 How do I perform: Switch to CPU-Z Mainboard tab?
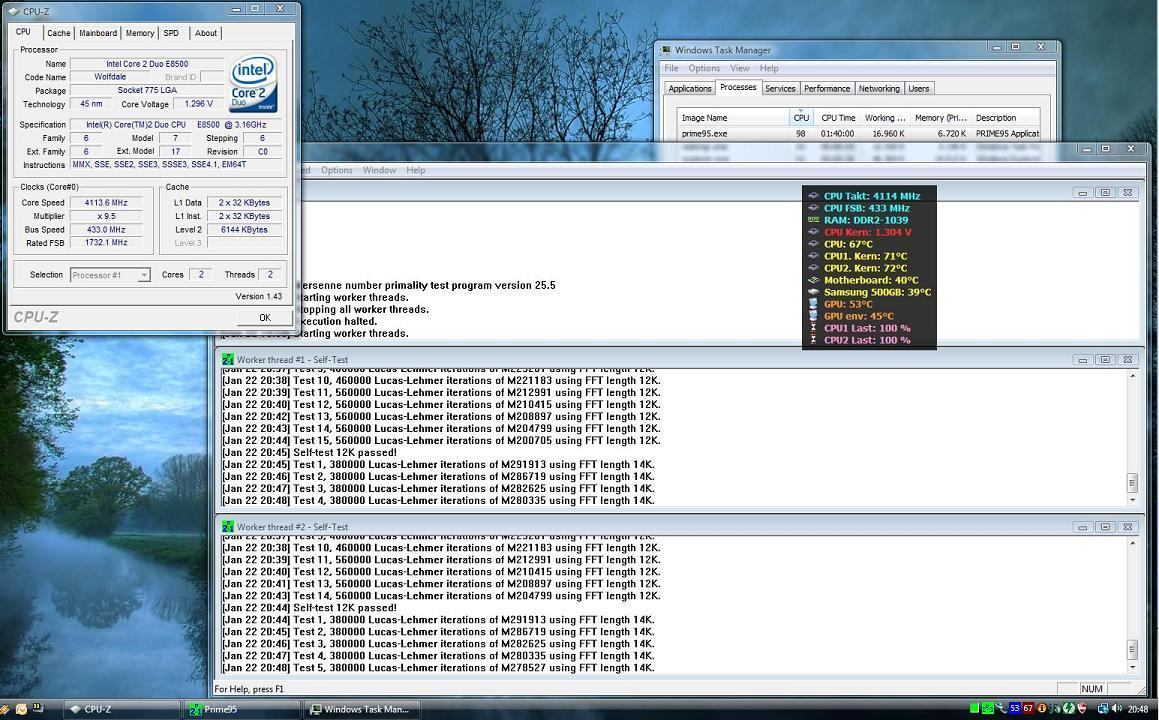click(98, 33)
